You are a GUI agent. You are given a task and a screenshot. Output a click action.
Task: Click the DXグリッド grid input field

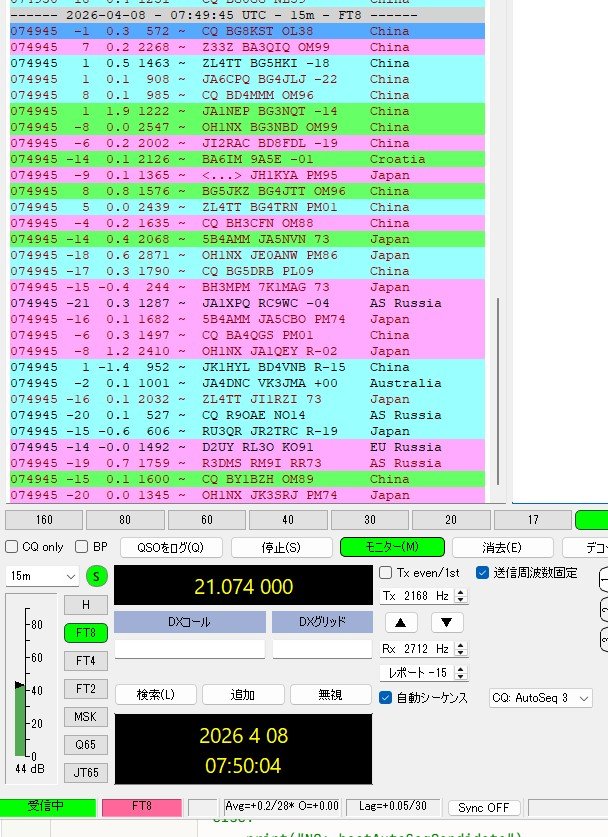[x=322, y=649]
